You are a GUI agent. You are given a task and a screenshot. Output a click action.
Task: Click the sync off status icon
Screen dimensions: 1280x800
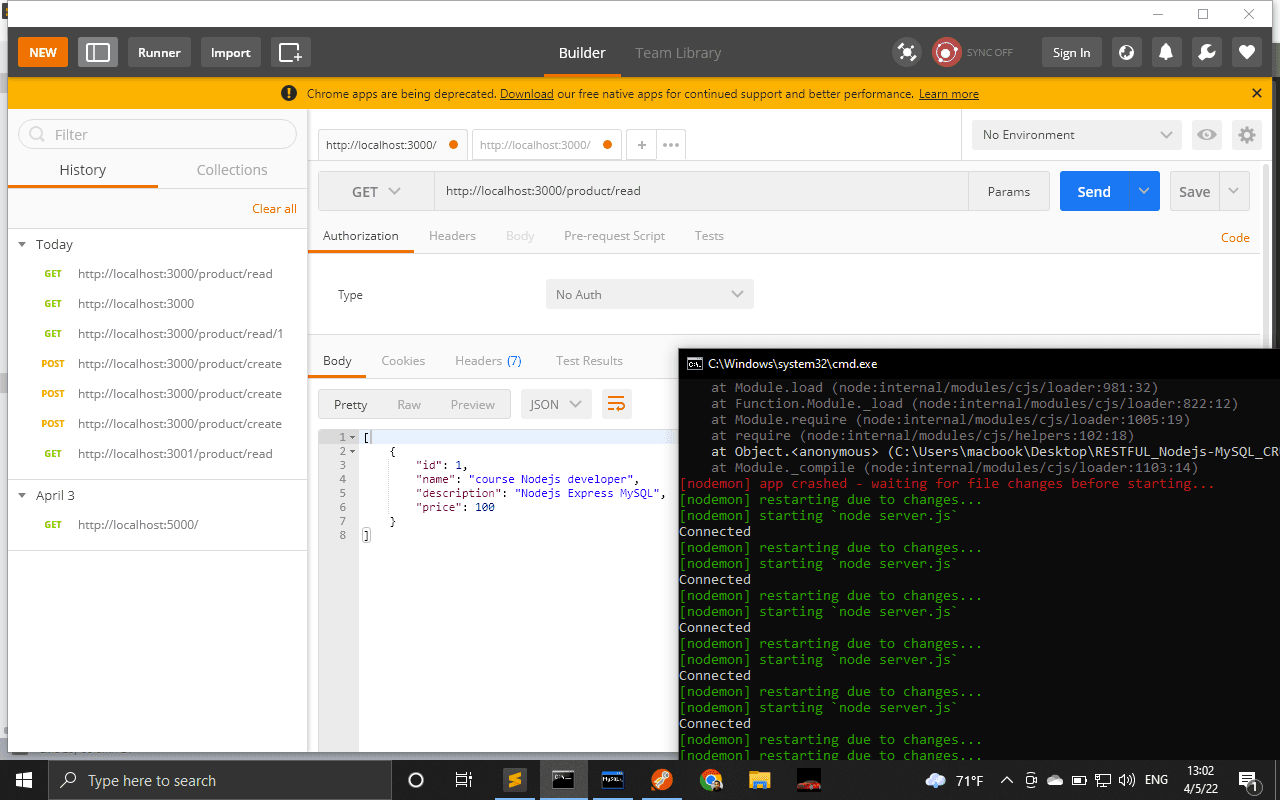click(946, 52)
